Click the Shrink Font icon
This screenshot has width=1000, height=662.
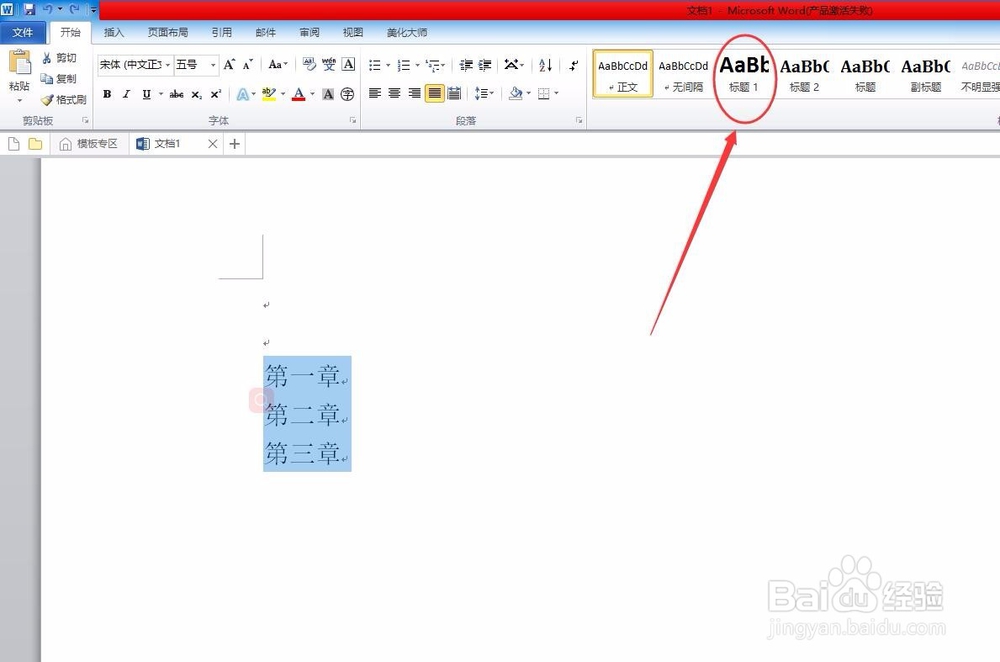coord(247,64)
